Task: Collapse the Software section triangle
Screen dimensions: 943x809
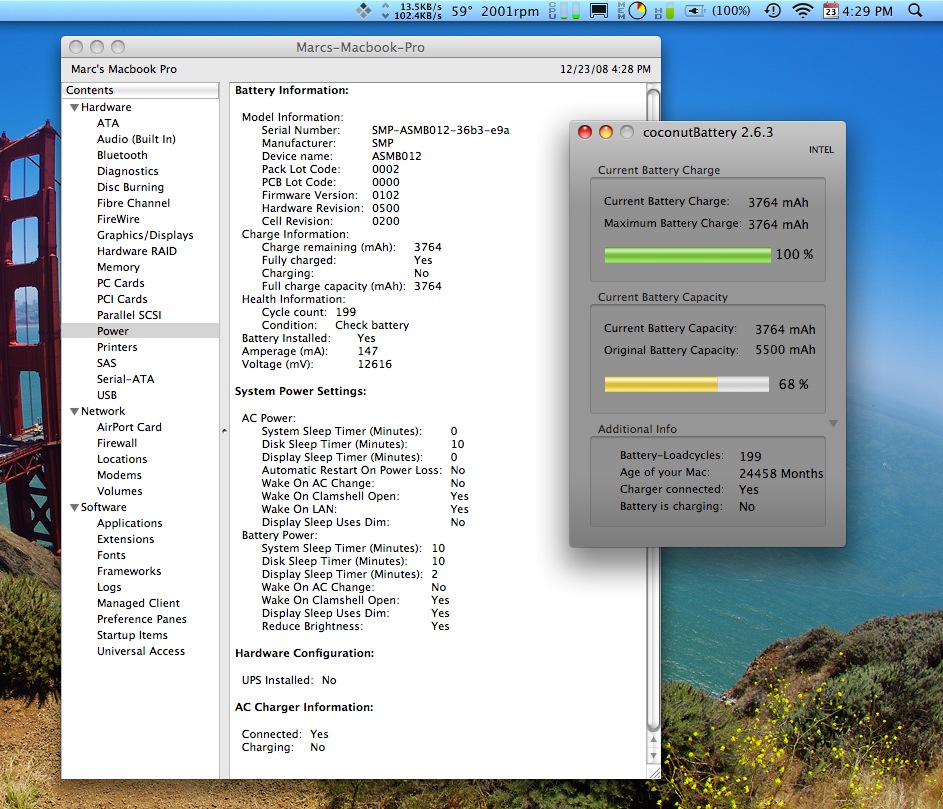Action: [x=75, y=508]
